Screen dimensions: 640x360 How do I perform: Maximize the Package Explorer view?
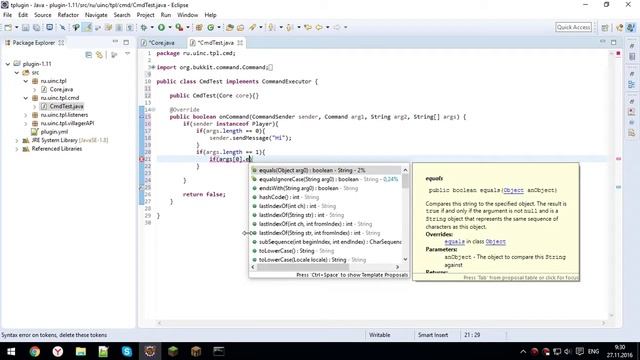point(126,42)
